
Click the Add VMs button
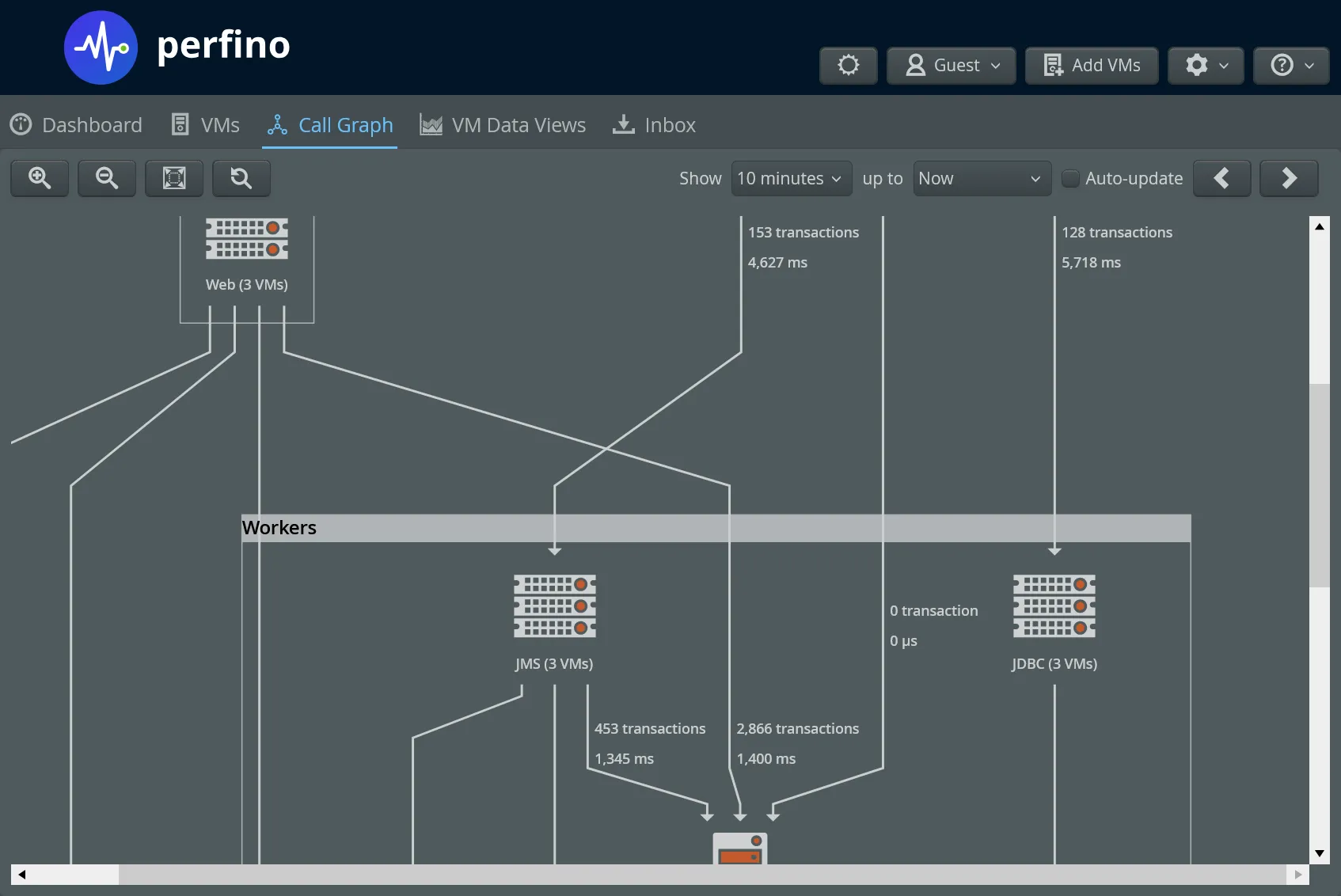pyautogui.click(x=1091, y=66)
